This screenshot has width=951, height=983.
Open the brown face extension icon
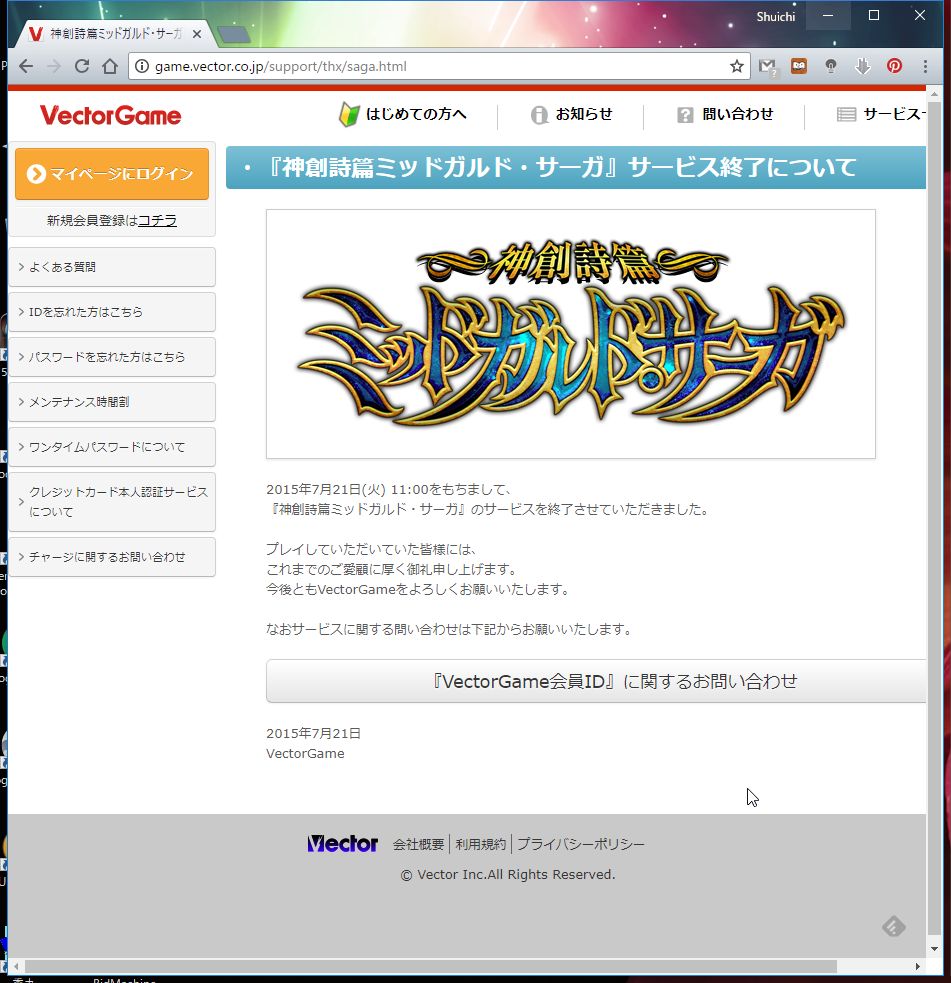(799, 66)
